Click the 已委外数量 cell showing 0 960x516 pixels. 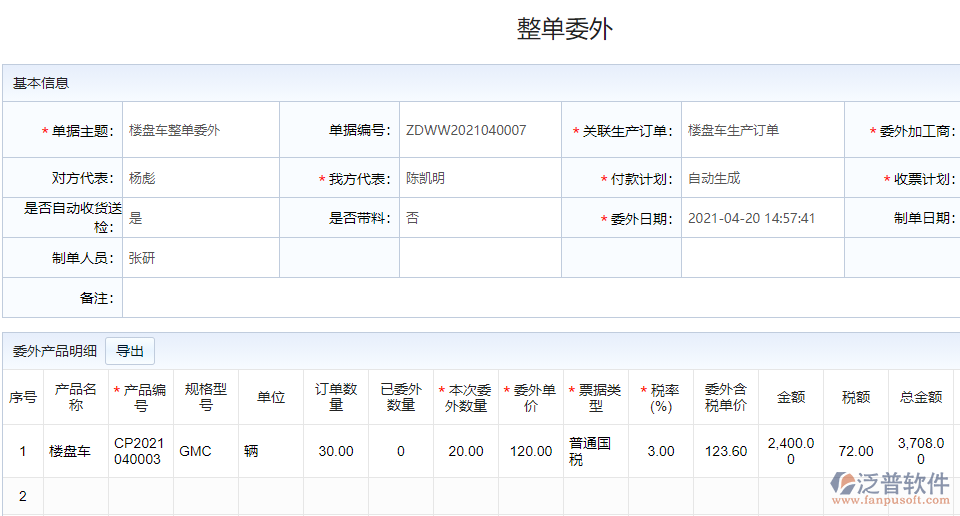(401, 451)
